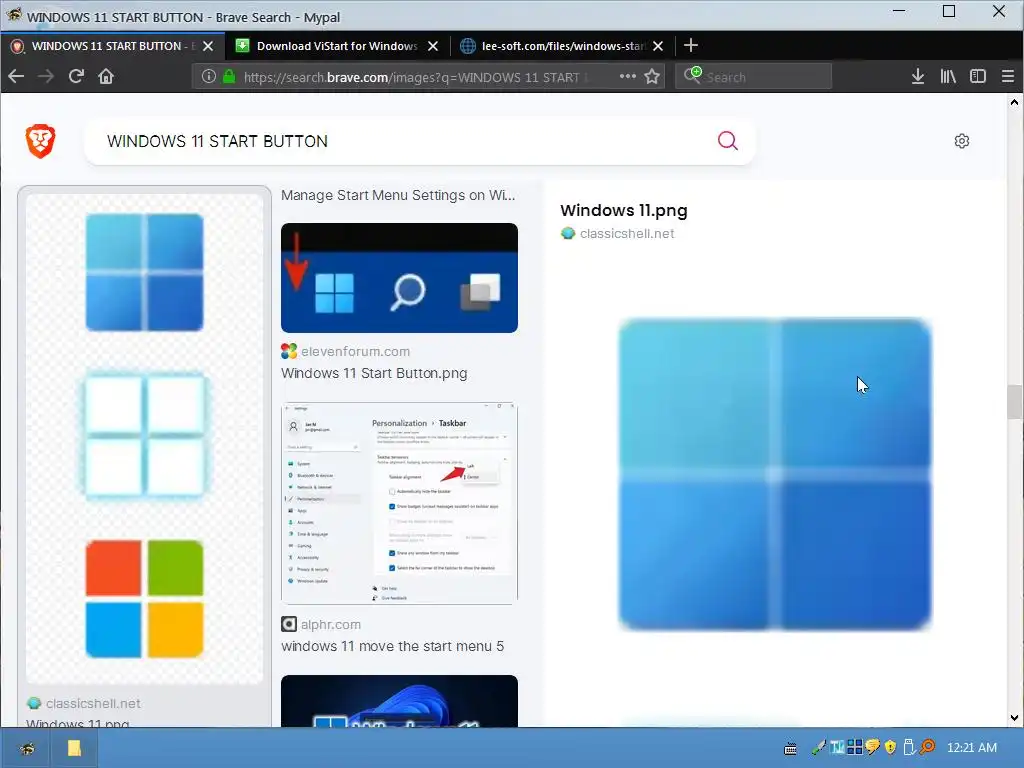Click the four blue squares tray icon
1024x768 pixels.
855,746
